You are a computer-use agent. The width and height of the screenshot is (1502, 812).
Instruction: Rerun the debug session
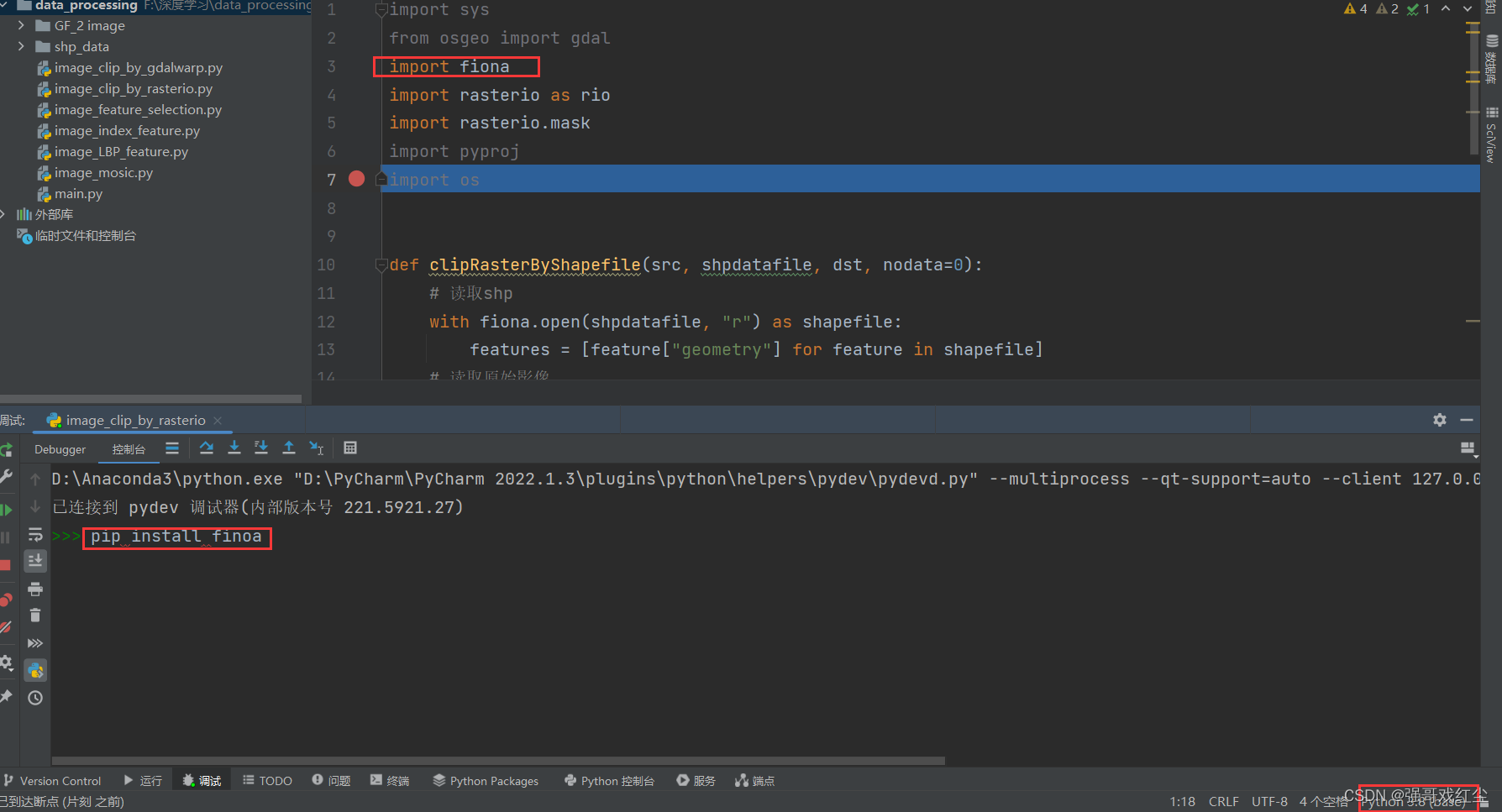click(7, 450)
